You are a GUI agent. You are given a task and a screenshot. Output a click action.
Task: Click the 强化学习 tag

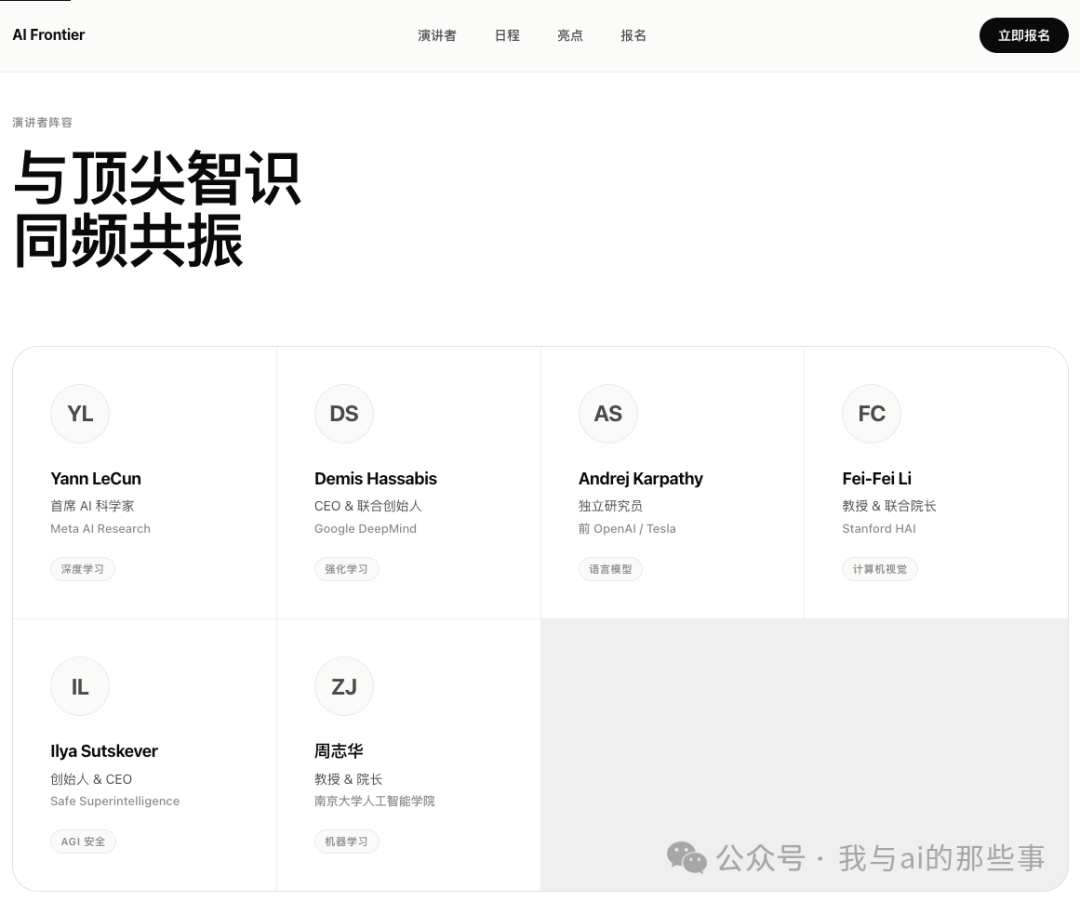[x=346, y=569]
